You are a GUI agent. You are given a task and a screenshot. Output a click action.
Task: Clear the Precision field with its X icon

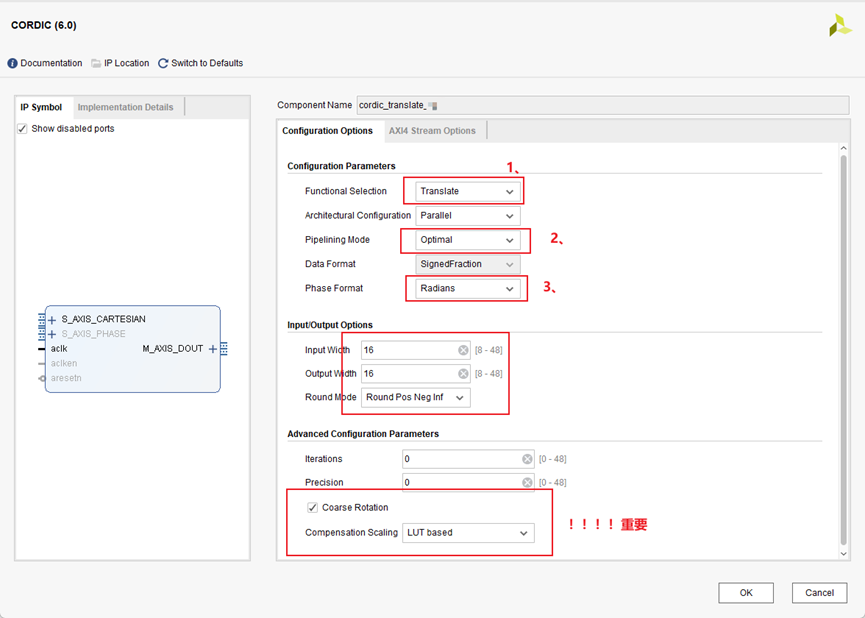click(x=527, y=483)
